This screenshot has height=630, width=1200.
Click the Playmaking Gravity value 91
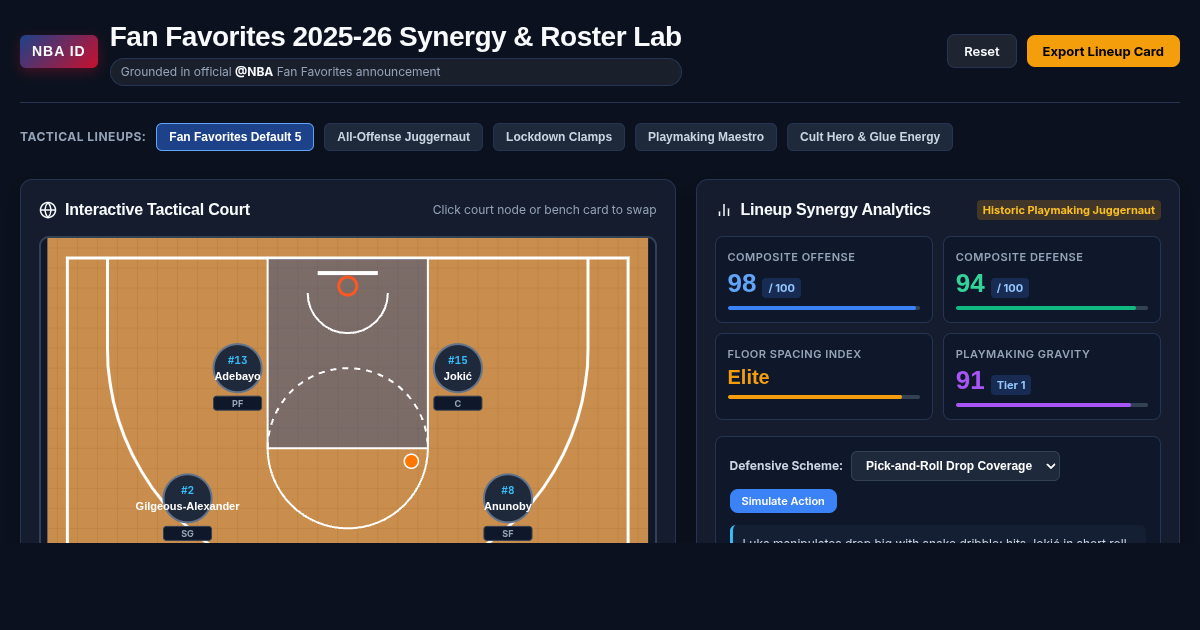[x=970, y=381]
